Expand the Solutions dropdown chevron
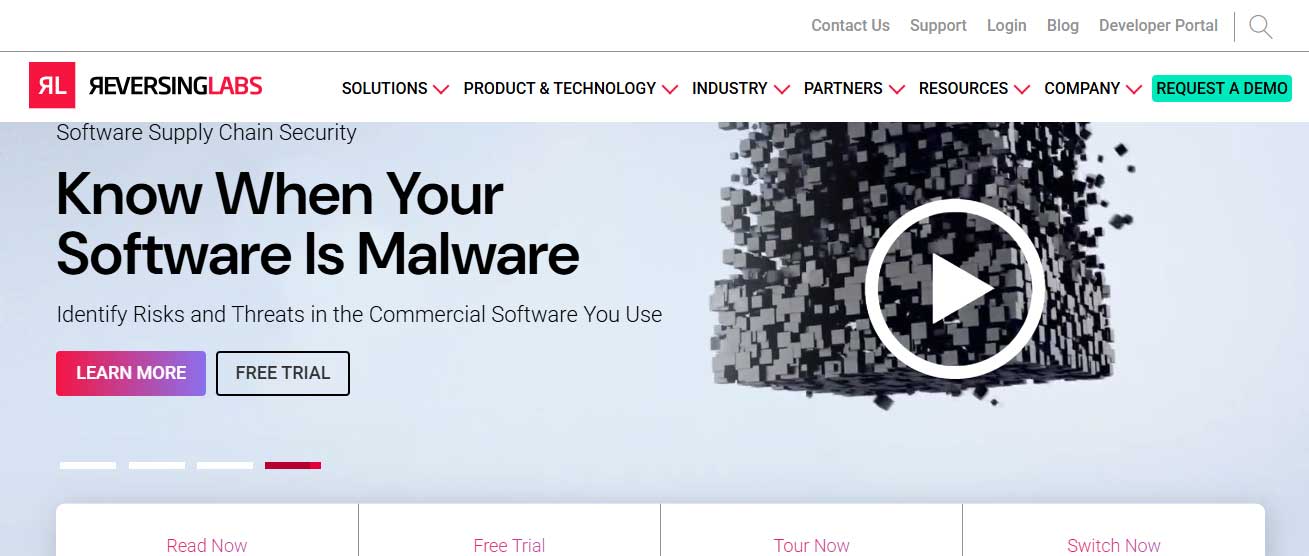The image size is (1309, 556). (x=441, y=89)
